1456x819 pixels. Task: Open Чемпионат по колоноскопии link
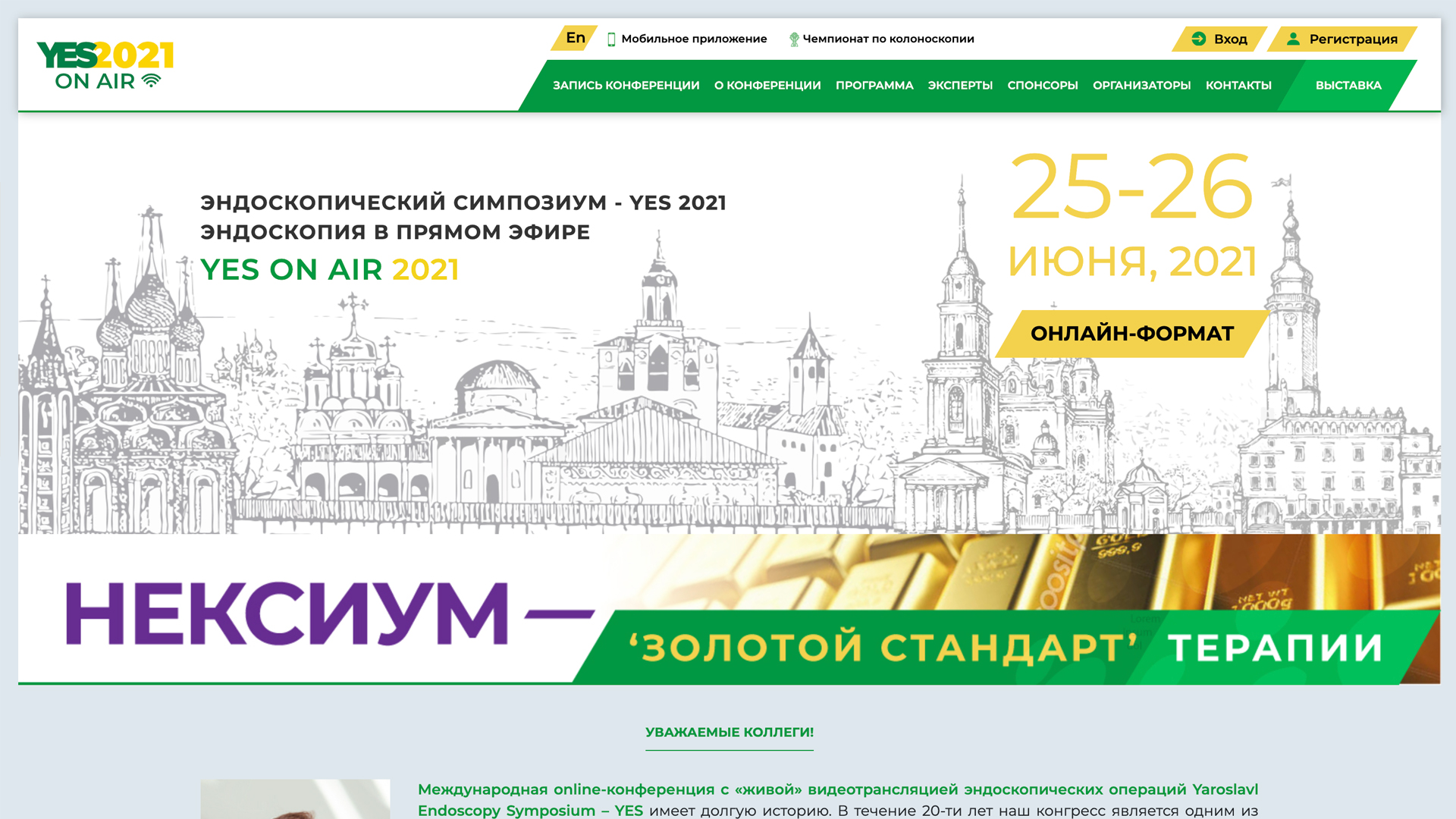[x=888, y=39]
